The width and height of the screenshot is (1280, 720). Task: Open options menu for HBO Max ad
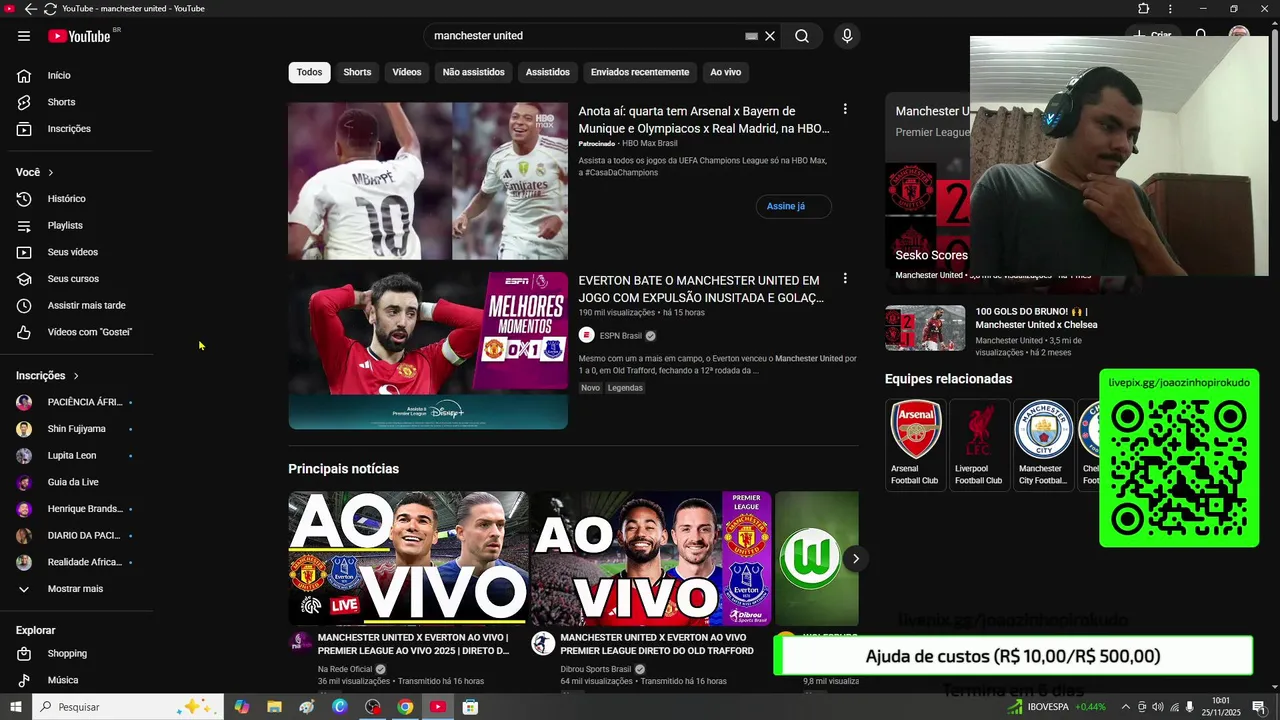point(845,109)
